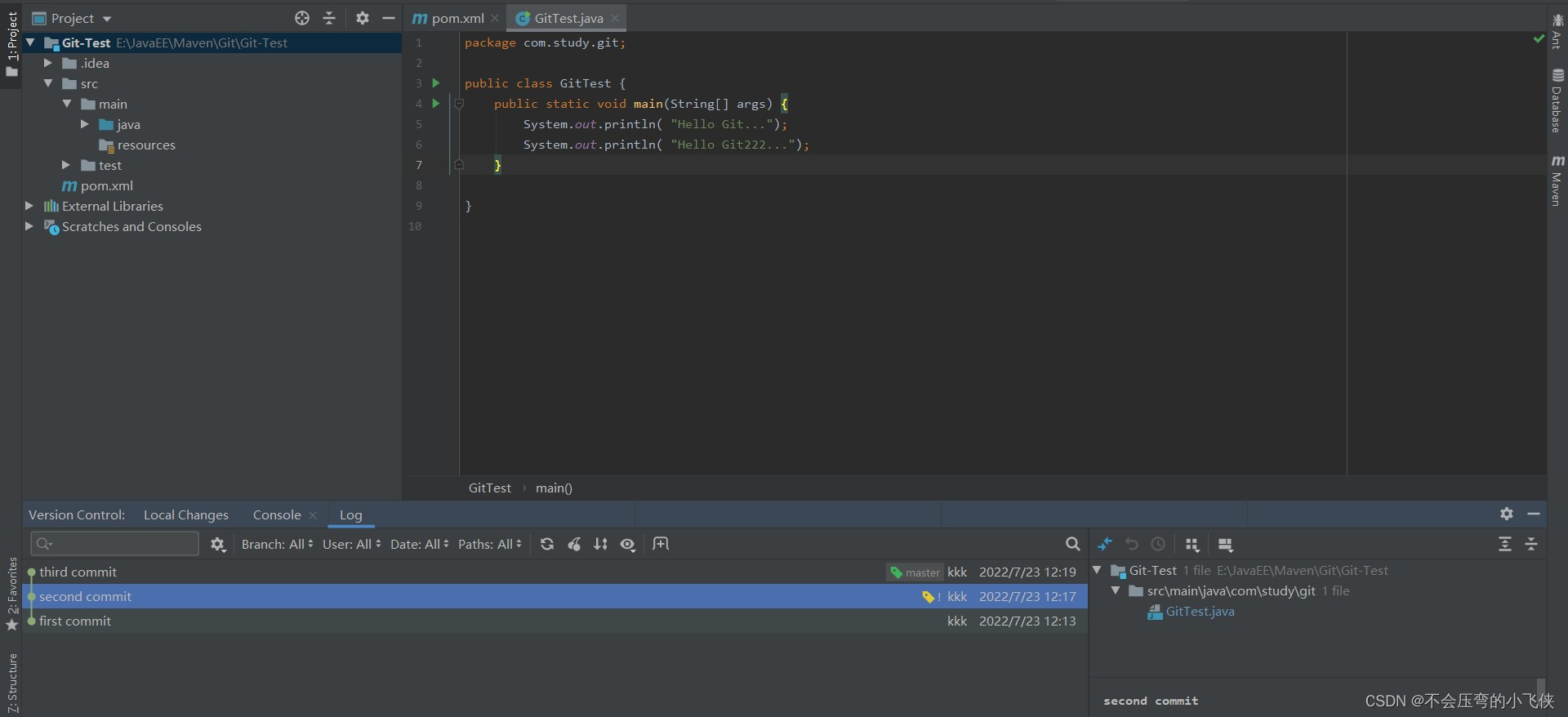Click the master branch label
Viewport: 1568px width, 717px height.
point(915,572)
